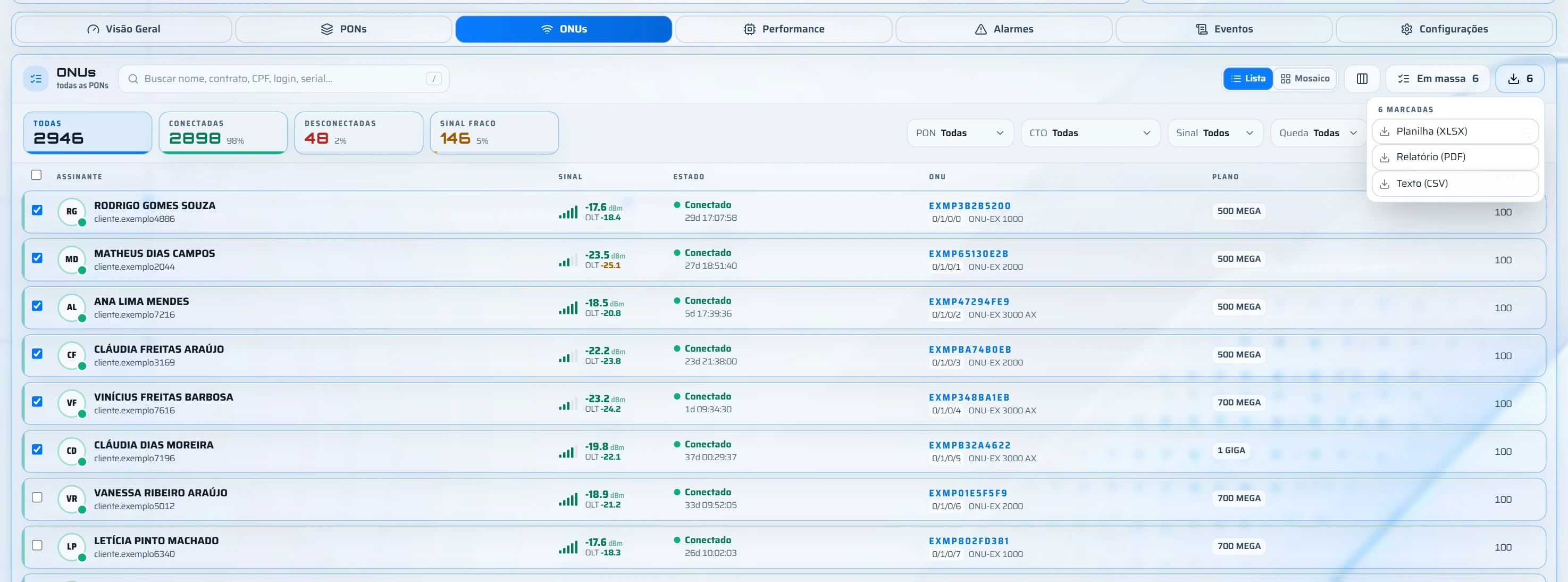
Task: Click the Conectadas 2898 summary card
Action: click(223, 132)
